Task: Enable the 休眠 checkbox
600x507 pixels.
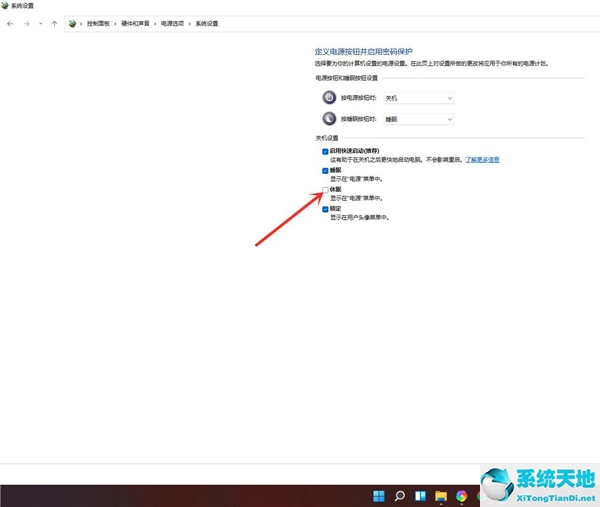Action: 325,190
